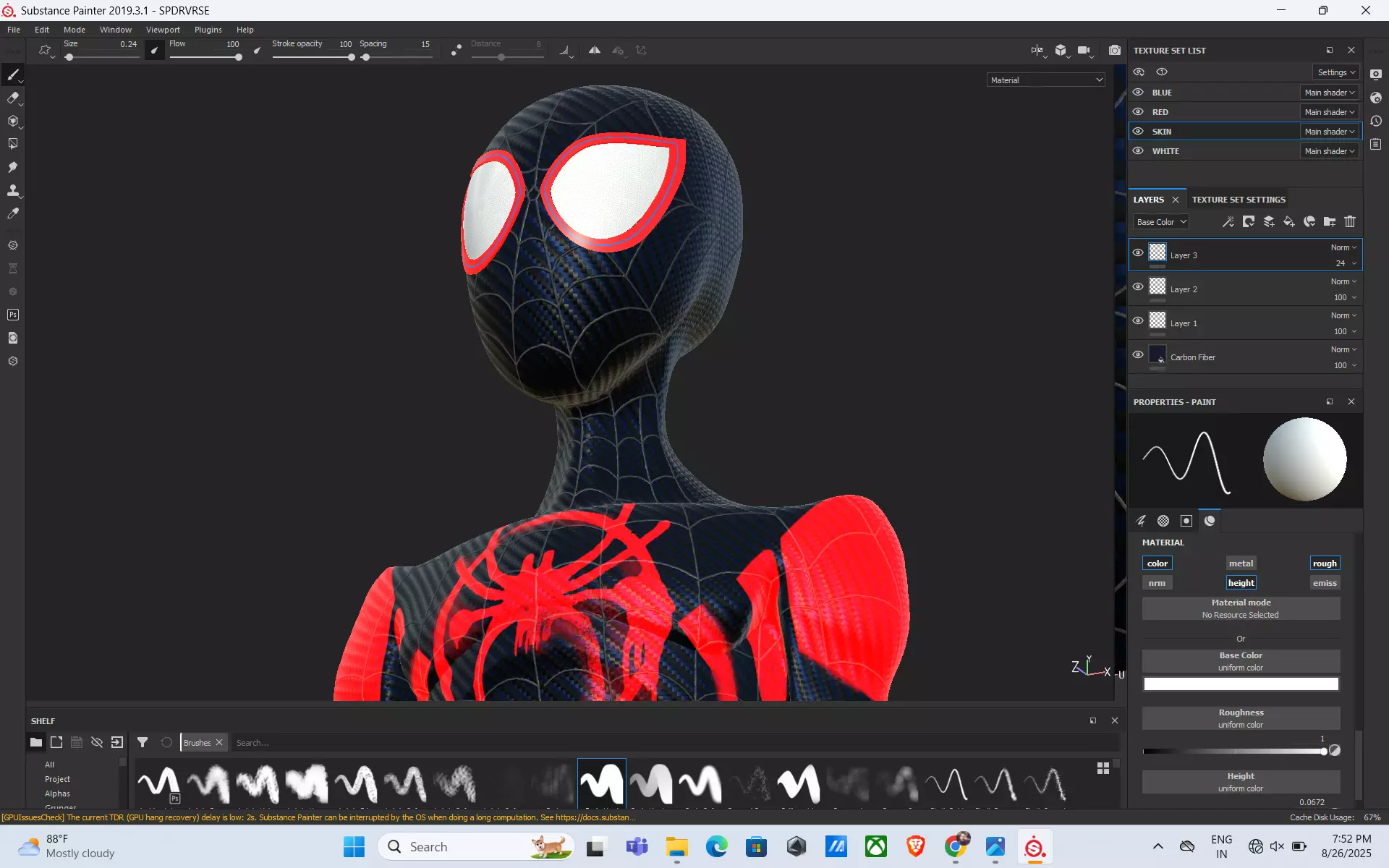
Task: Close the Brushes shelf tab
Action: (219, 743)
